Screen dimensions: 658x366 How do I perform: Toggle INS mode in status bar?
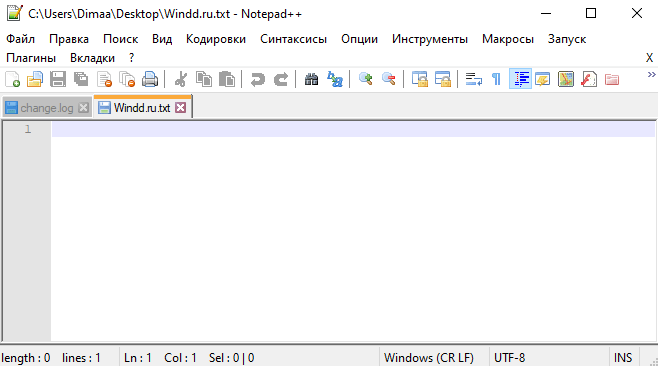tap(623, 358)
